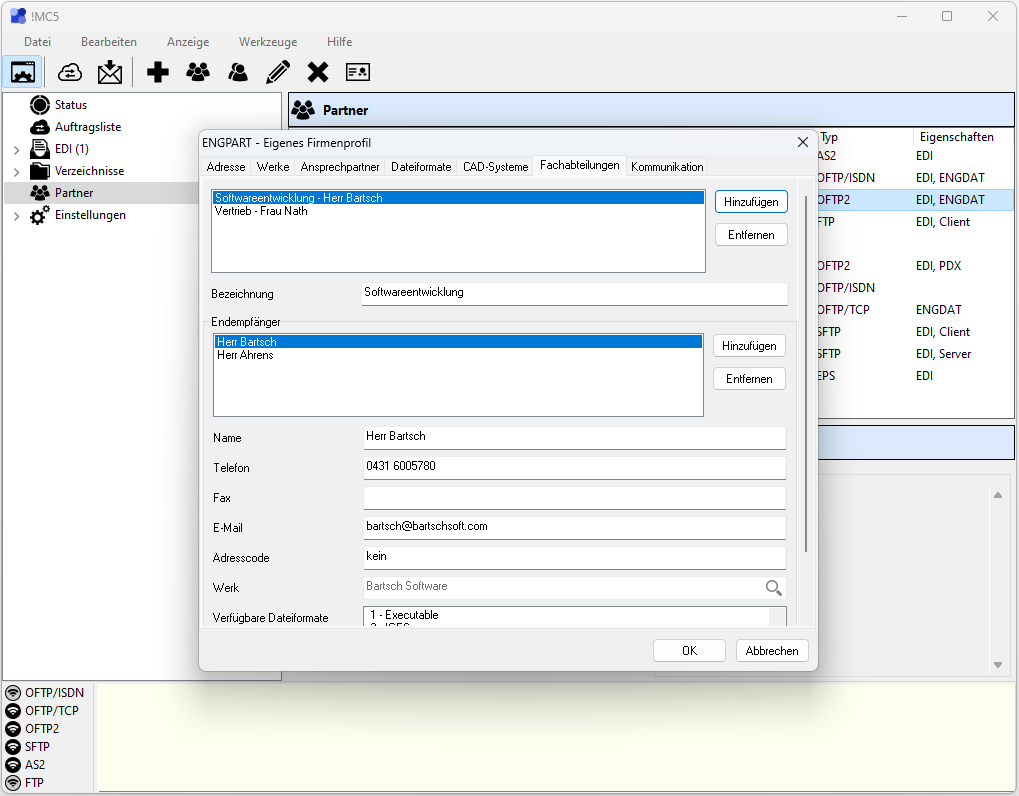Expand the Einstellungen tree node
1019x796 pixels.
coord(16,216)
